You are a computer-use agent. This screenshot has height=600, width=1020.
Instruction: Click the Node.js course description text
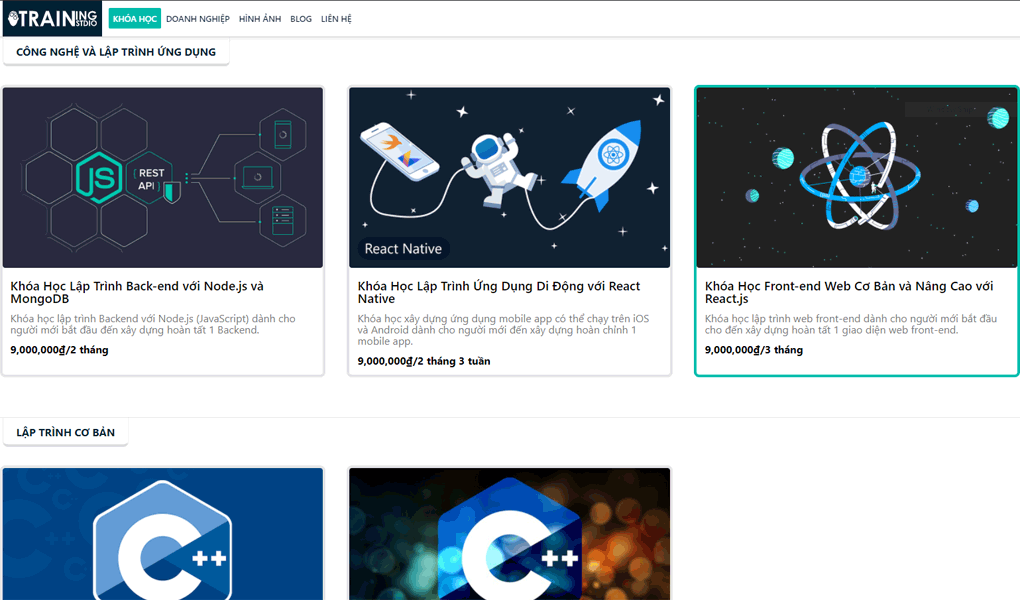[x=153, y=324]
